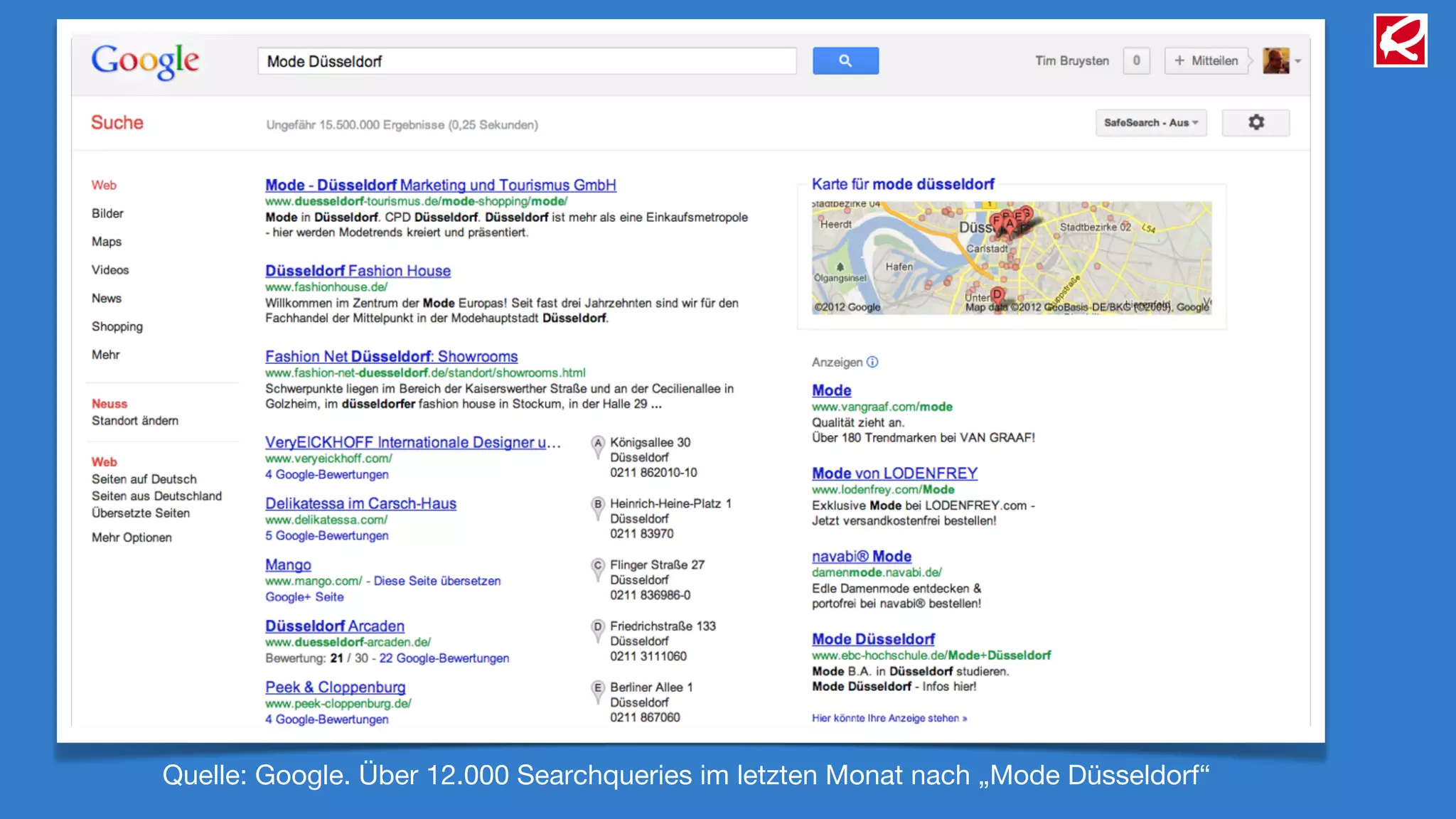Open Düsseldorf Arcaden result
Image resolution: width=1456 pixels, height=819 pixels.
tap(335, 626)
